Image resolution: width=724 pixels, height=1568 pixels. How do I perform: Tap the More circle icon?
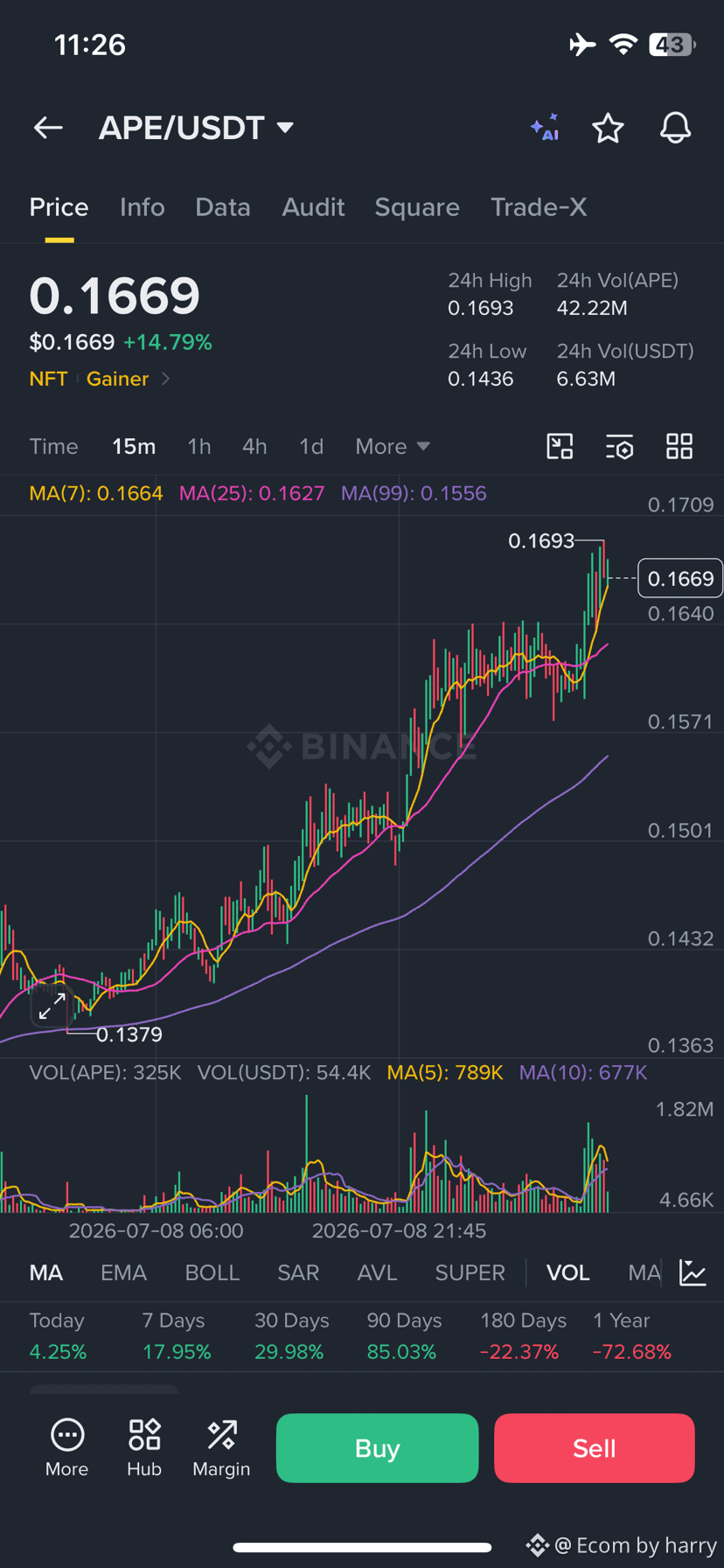tap(66, 1447)
